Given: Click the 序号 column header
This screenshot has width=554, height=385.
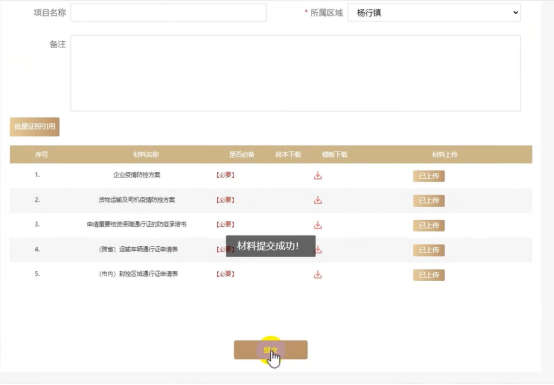Looking at the screenshot, I should coord(41,154).
